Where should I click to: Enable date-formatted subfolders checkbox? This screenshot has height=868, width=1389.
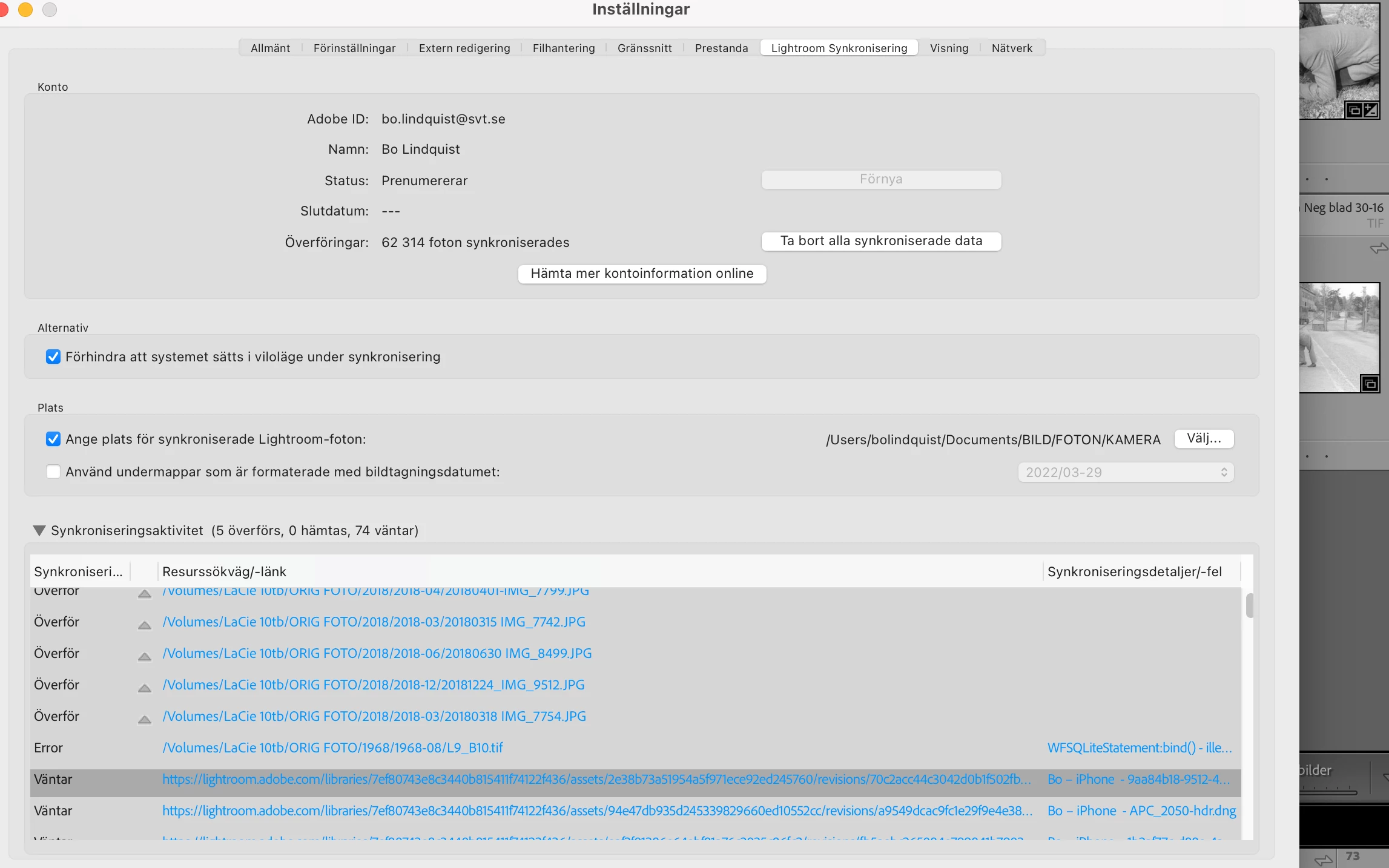[53, 472]
